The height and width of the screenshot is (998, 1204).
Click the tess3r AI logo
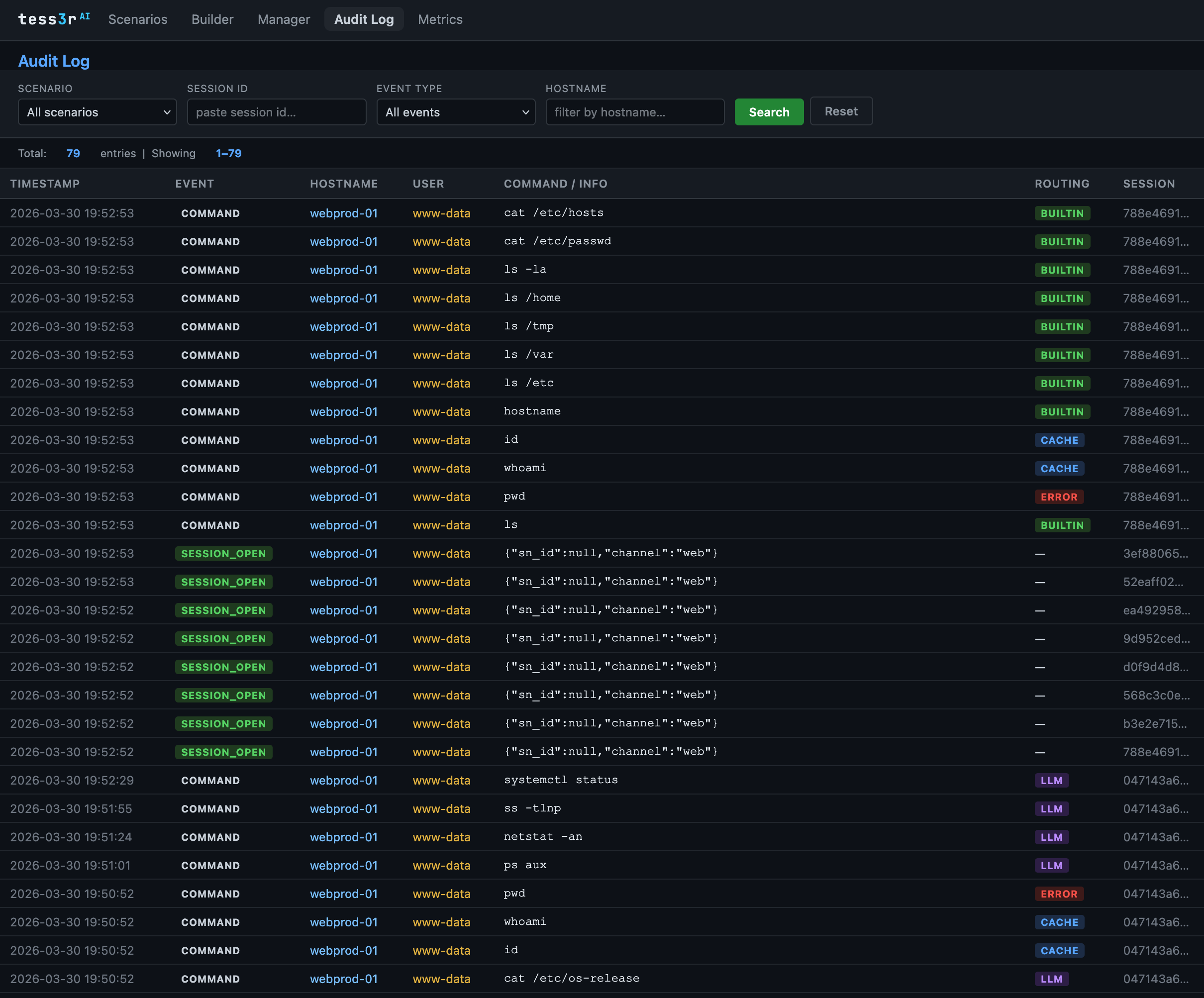pyautogui.click(x=54, y=19)
